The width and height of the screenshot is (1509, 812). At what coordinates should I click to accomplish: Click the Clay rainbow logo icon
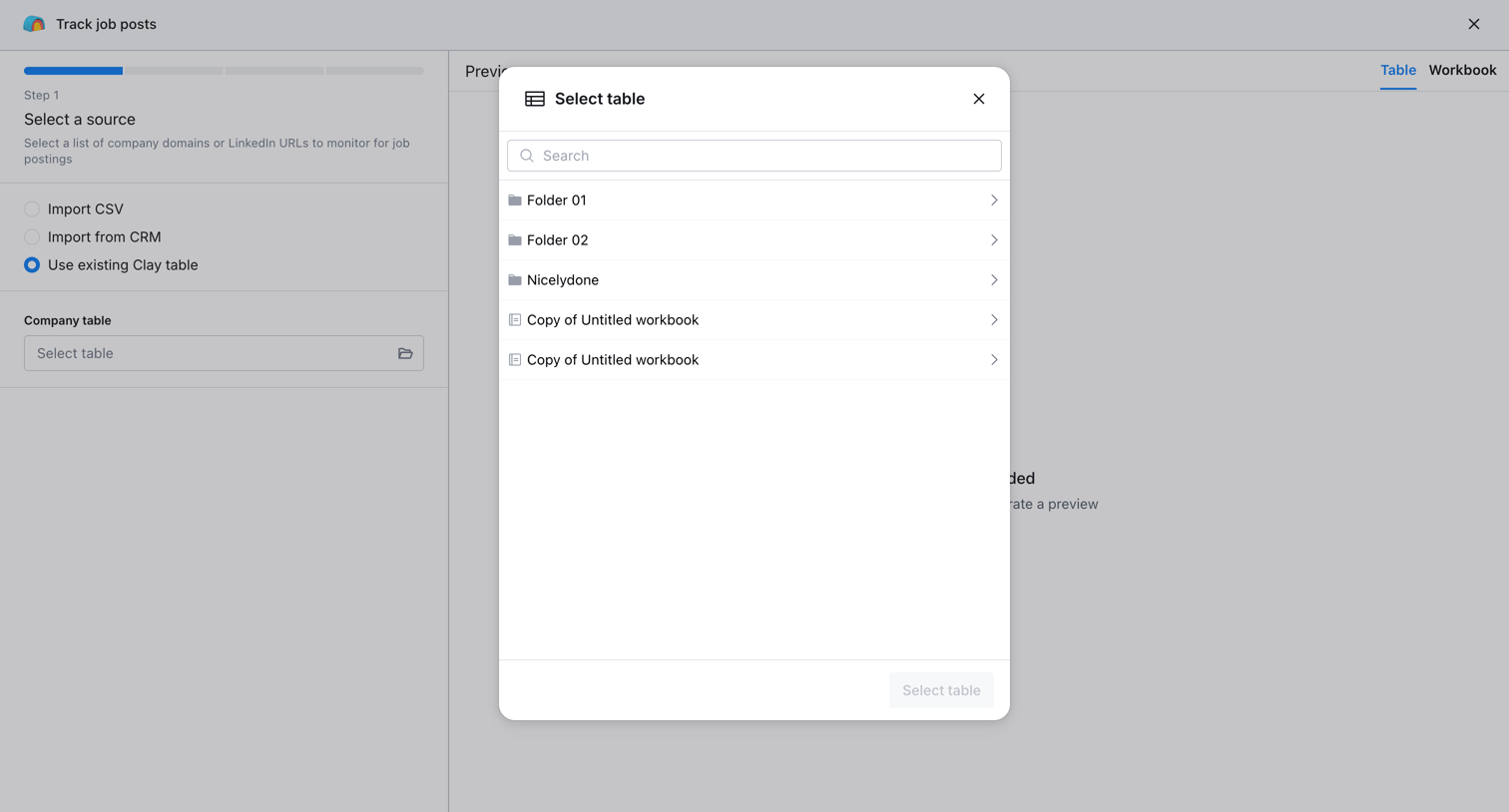coord(34,24)
